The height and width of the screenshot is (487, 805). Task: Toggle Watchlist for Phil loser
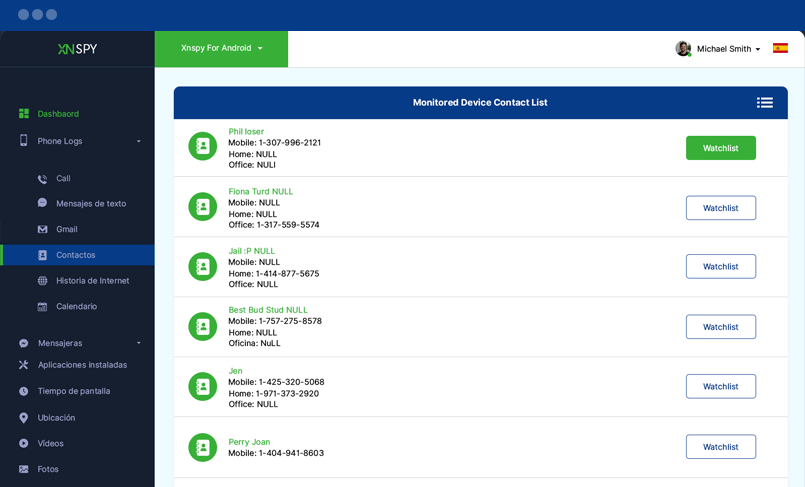(x=720, y=148)
